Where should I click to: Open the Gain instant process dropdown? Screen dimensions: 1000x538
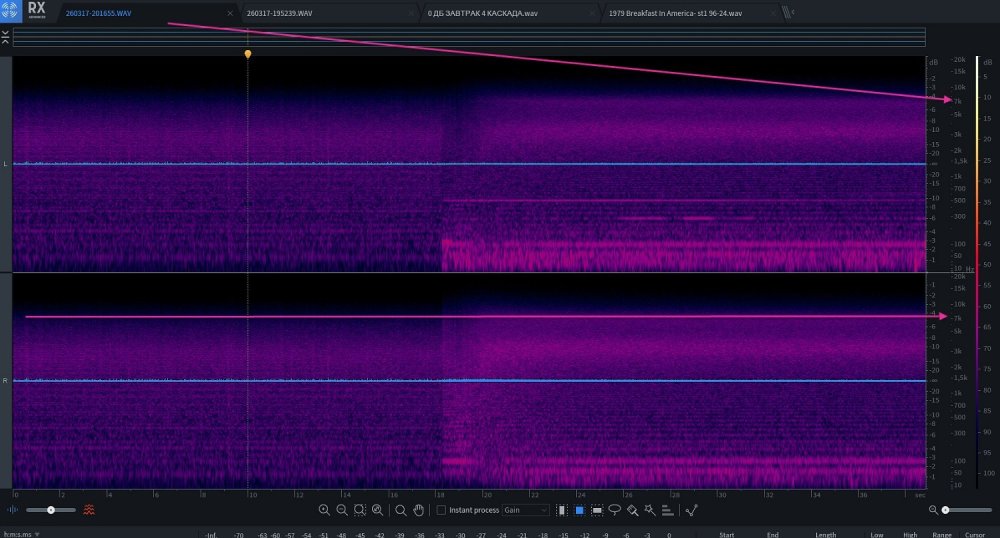pos(525,510)
